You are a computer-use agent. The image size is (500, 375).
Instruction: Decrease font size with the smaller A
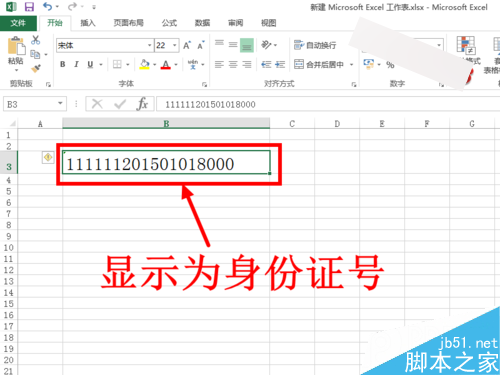[x=201, y=45]
